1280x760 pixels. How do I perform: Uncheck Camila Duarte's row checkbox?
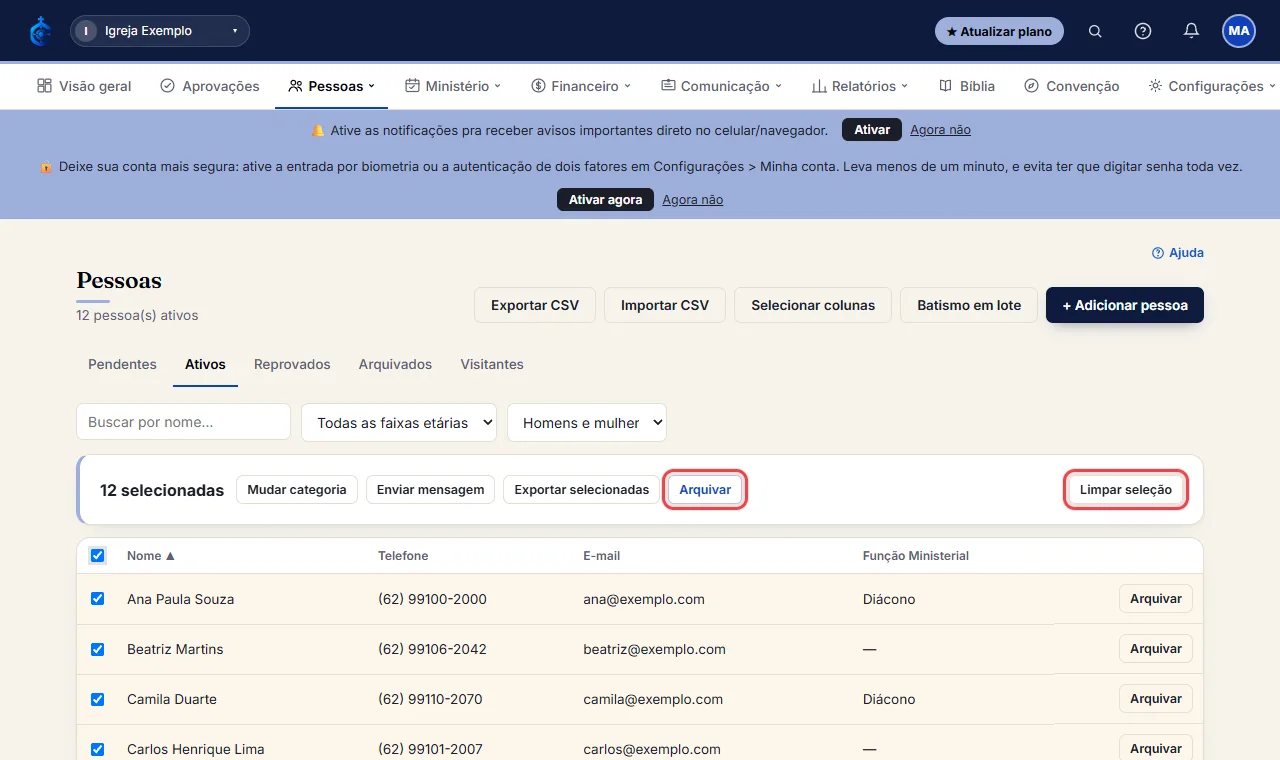pos(97,698)
